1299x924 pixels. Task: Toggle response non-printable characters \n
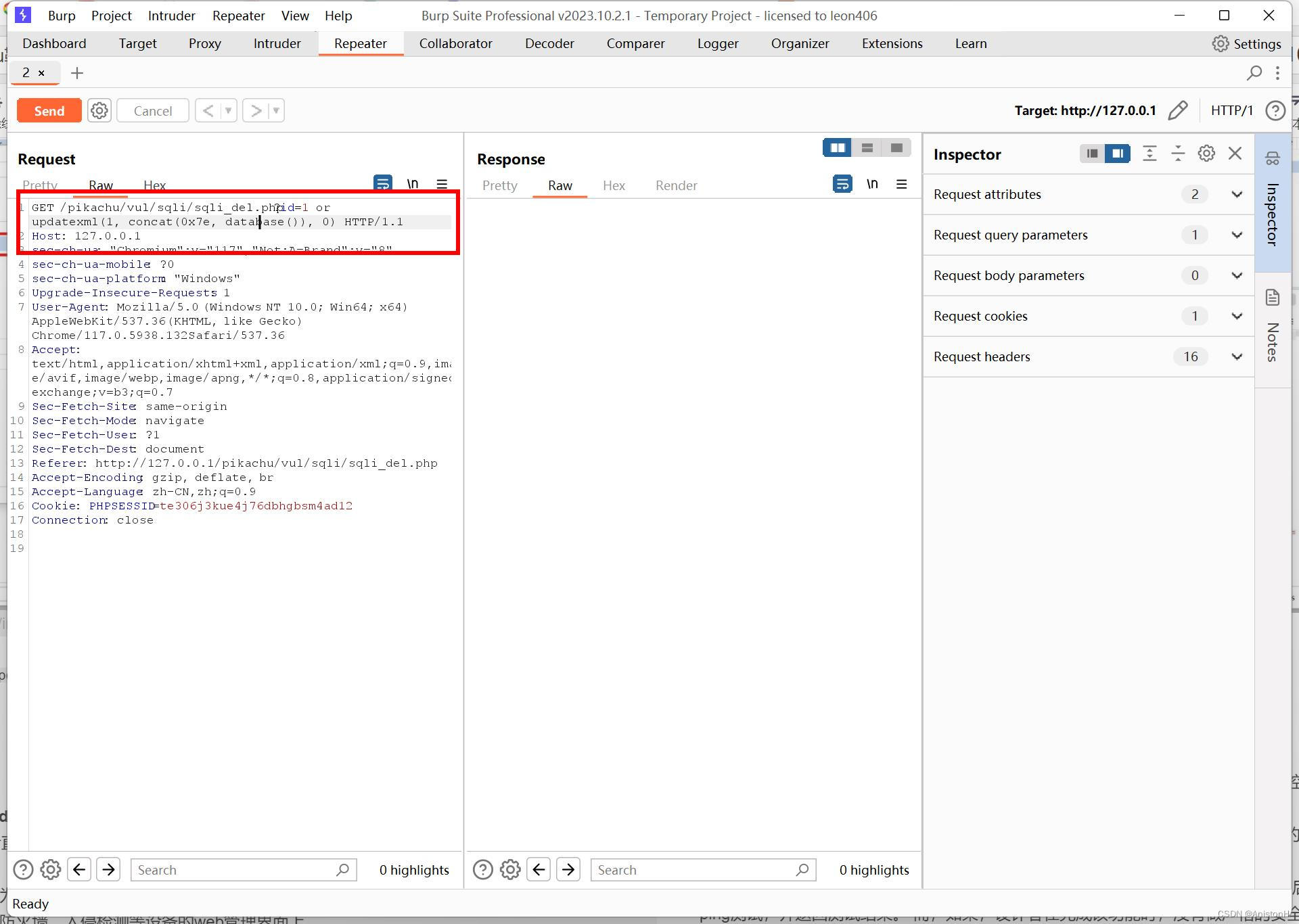872,184
